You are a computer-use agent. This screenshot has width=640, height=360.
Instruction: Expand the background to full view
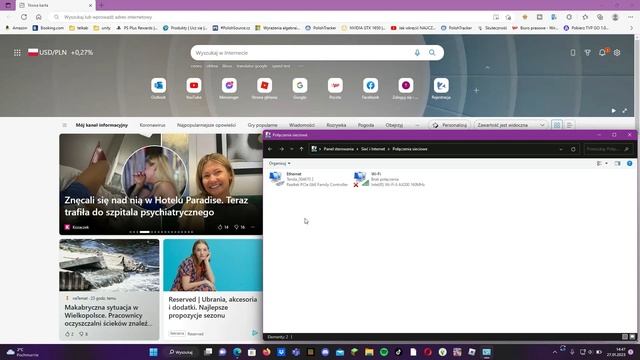624,111
